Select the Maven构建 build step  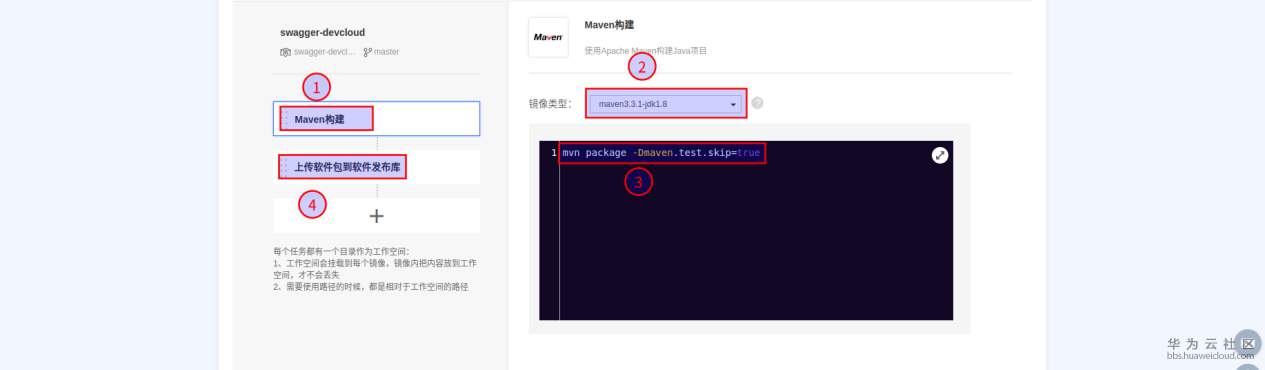[376, 118]
